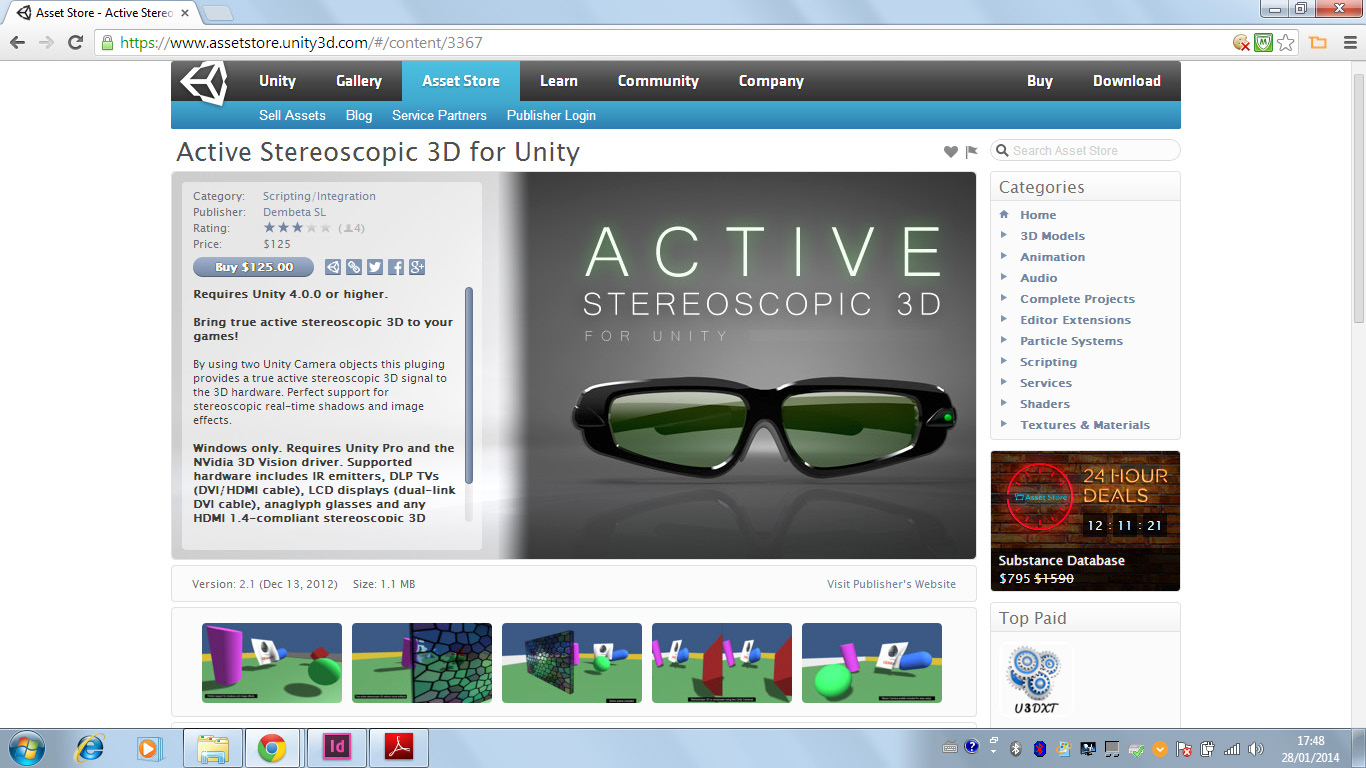The height and width of the screenshot is (768, 1366).
Task: Share this asset on Twitter
Action: point(375,267)
